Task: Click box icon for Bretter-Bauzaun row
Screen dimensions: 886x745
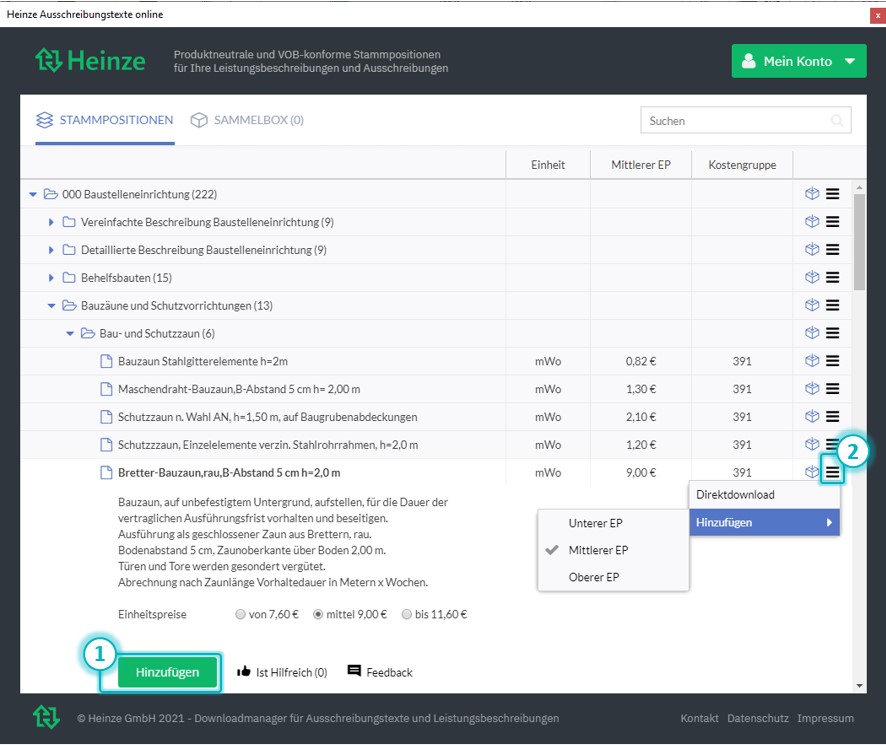Action: [x=812, y=471]
